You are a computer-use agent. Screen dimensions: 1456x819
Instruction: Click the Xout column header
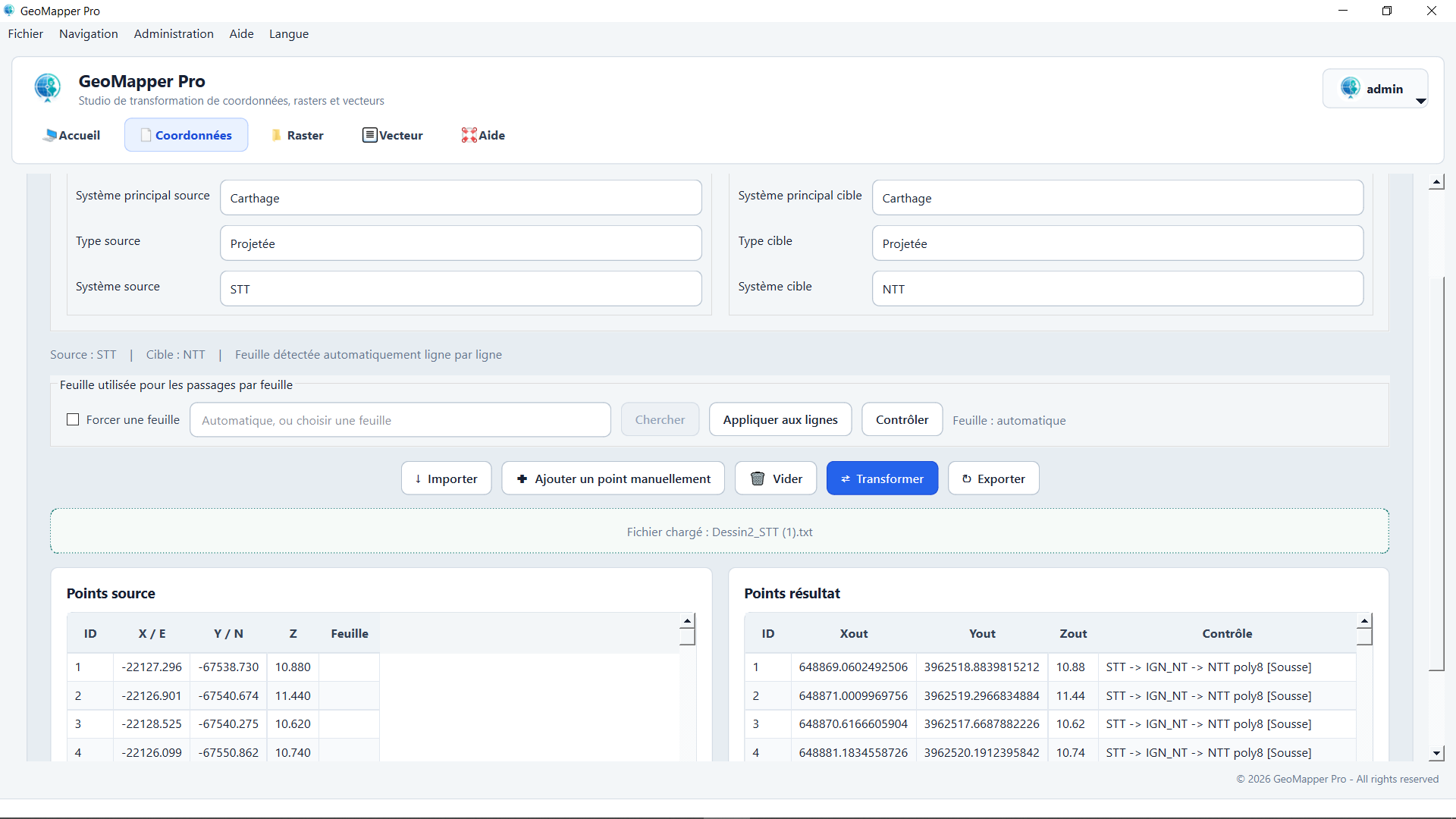tap(853, 633)
